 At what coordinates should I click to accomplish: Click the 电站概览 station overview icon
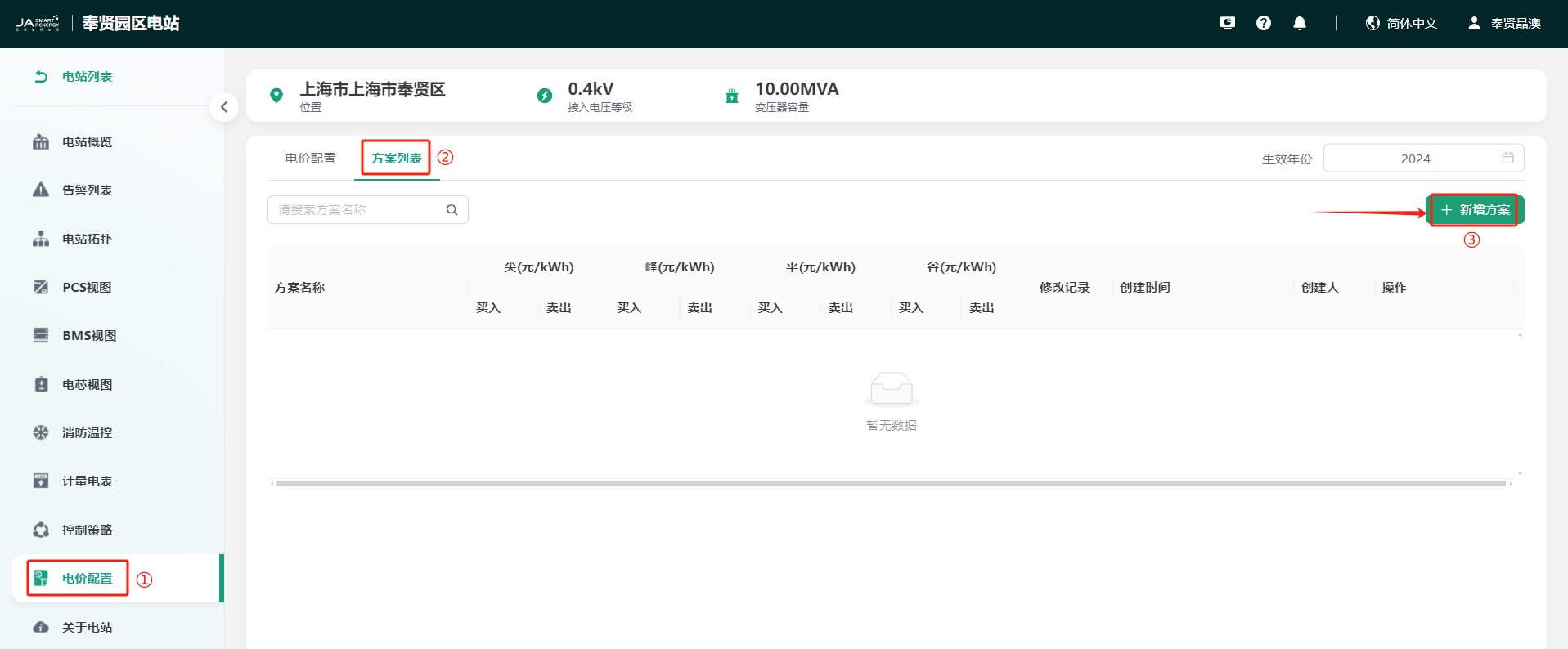41,142
